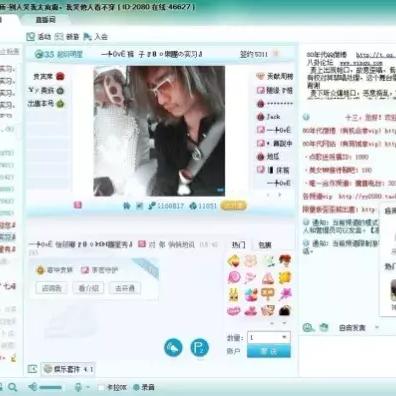The image size is (396, 396).
Task: Select the yellow shouting-face gift icon
Action: pyautogui.click(x=234, y=261)
